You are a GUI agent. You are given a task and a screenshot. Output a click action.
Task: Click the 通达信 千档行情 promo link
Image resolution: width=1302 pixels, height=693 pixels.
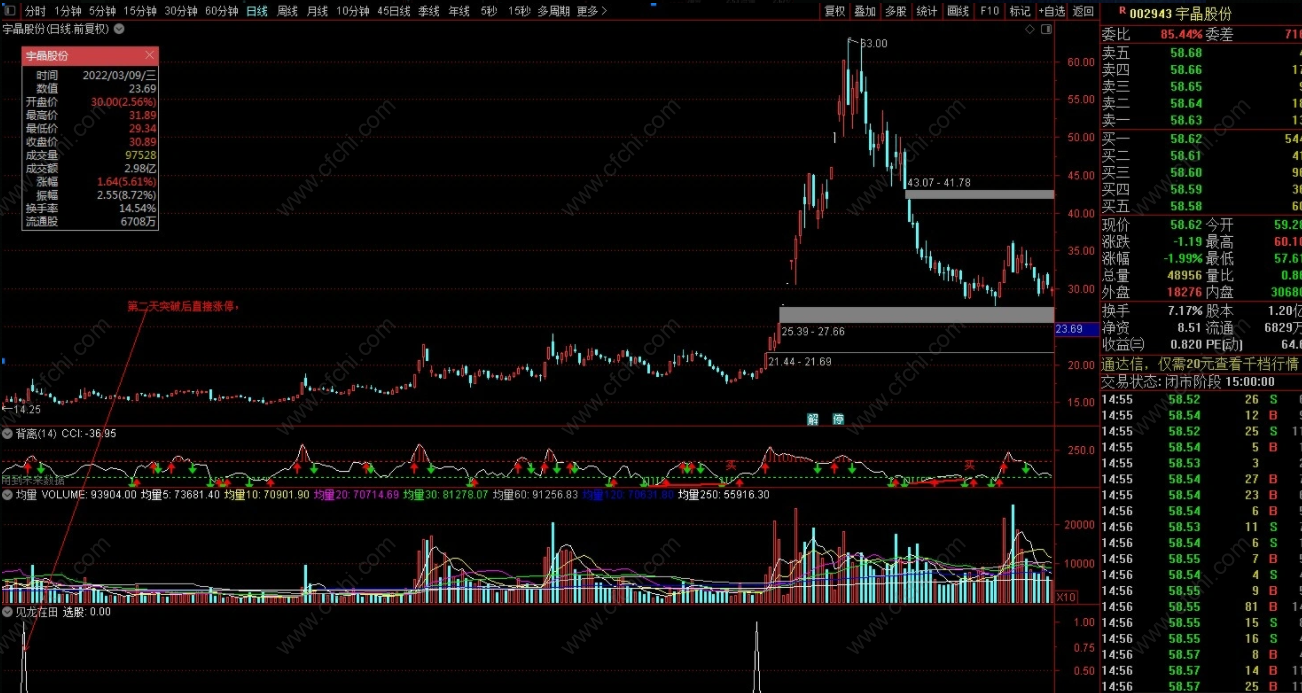click(1200, 363)
